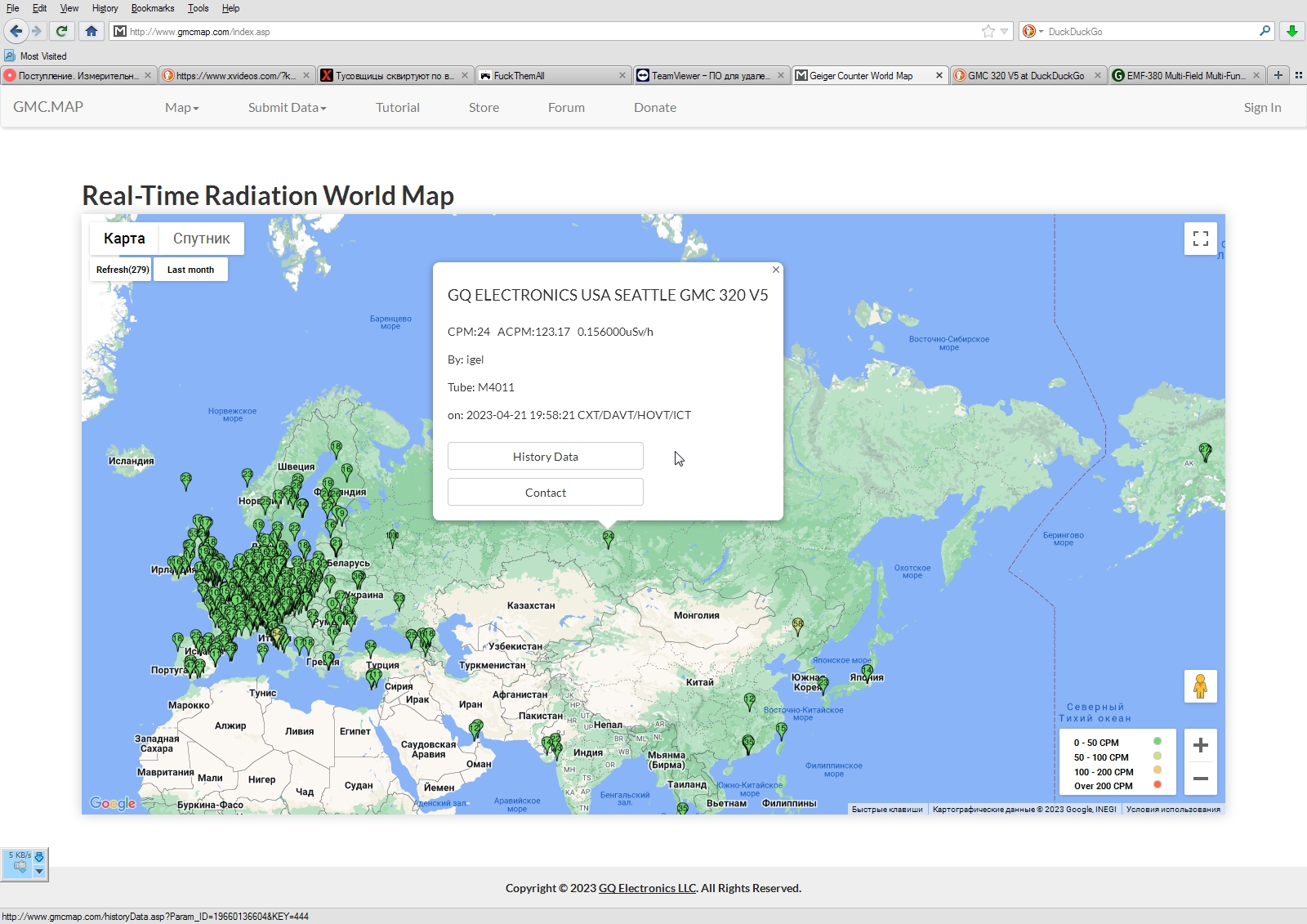The image size is (1307, 924).
Task: Close the GQ Electronics info popup
Action: (776, 270)
